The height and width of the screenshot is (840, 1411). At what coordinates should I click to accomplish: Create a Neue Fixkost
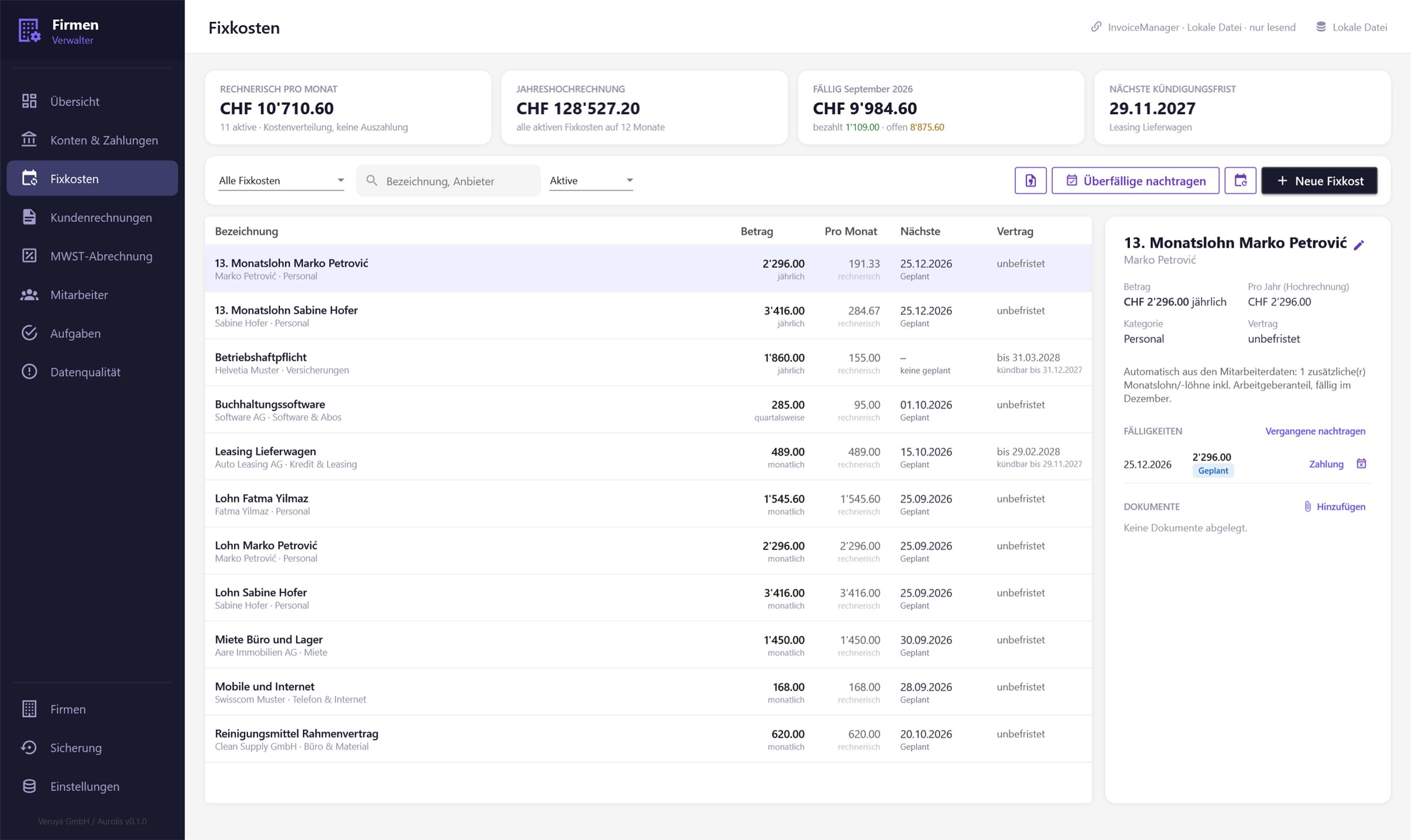coord(1319,180)
